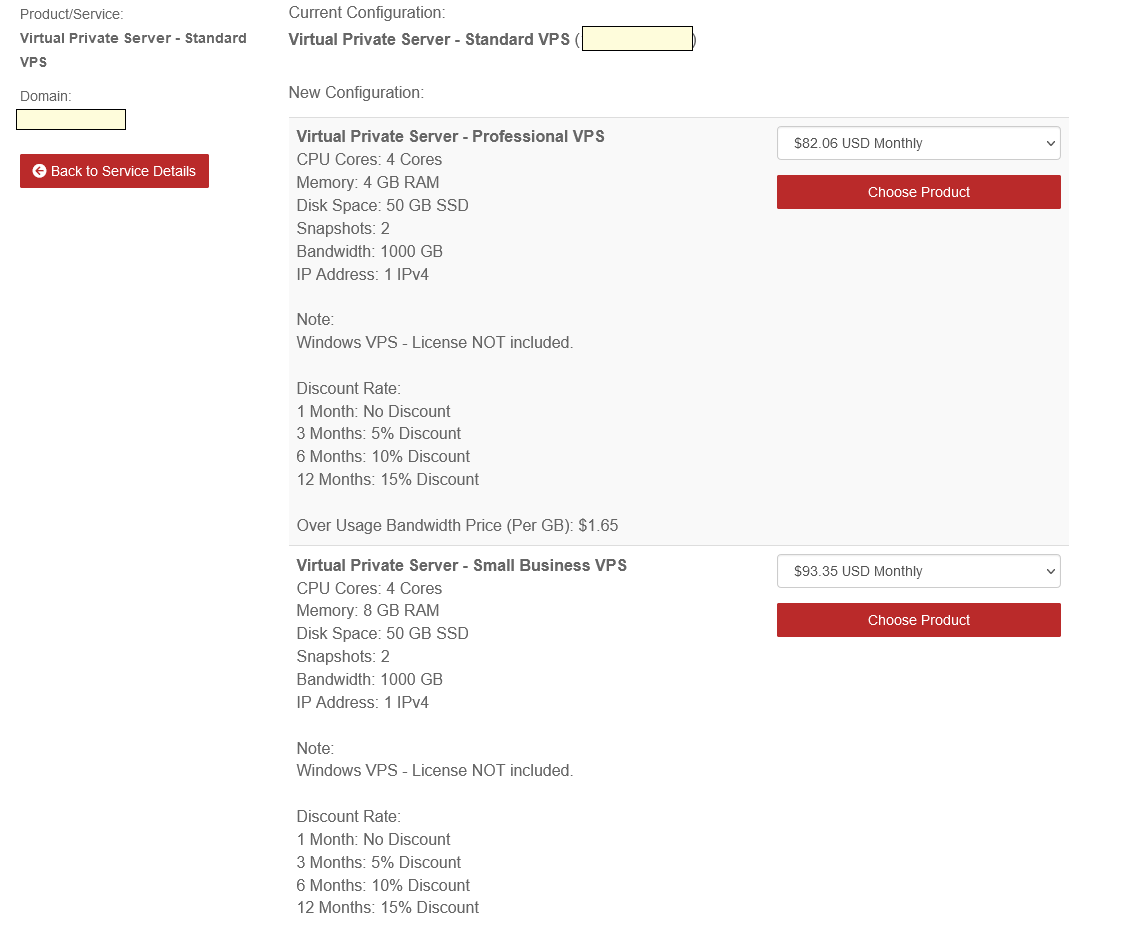Click Over Usage Bandwidth Price text
The width and height of the screenshot is (1134, 932).
click(457, 526)
